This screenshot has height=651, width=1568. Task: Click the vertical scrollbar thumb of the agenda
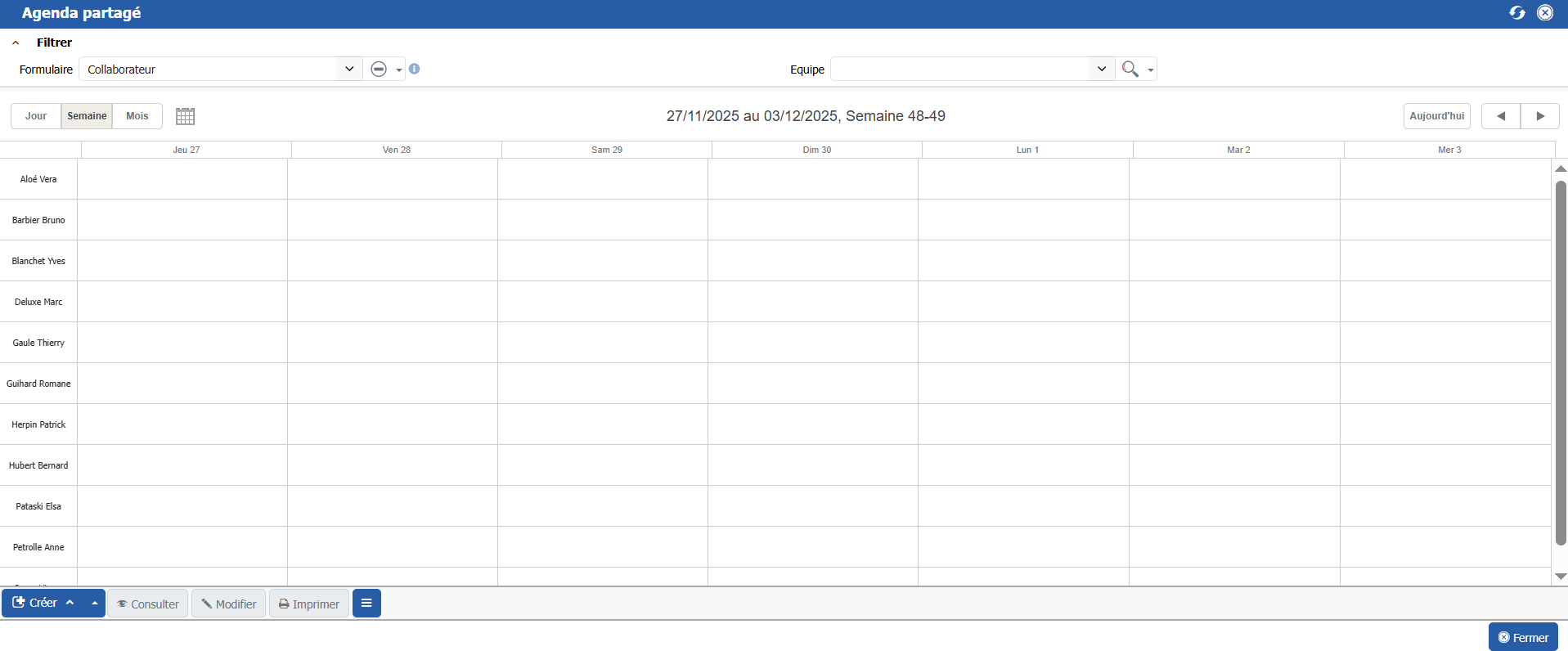click(1560, 360)
